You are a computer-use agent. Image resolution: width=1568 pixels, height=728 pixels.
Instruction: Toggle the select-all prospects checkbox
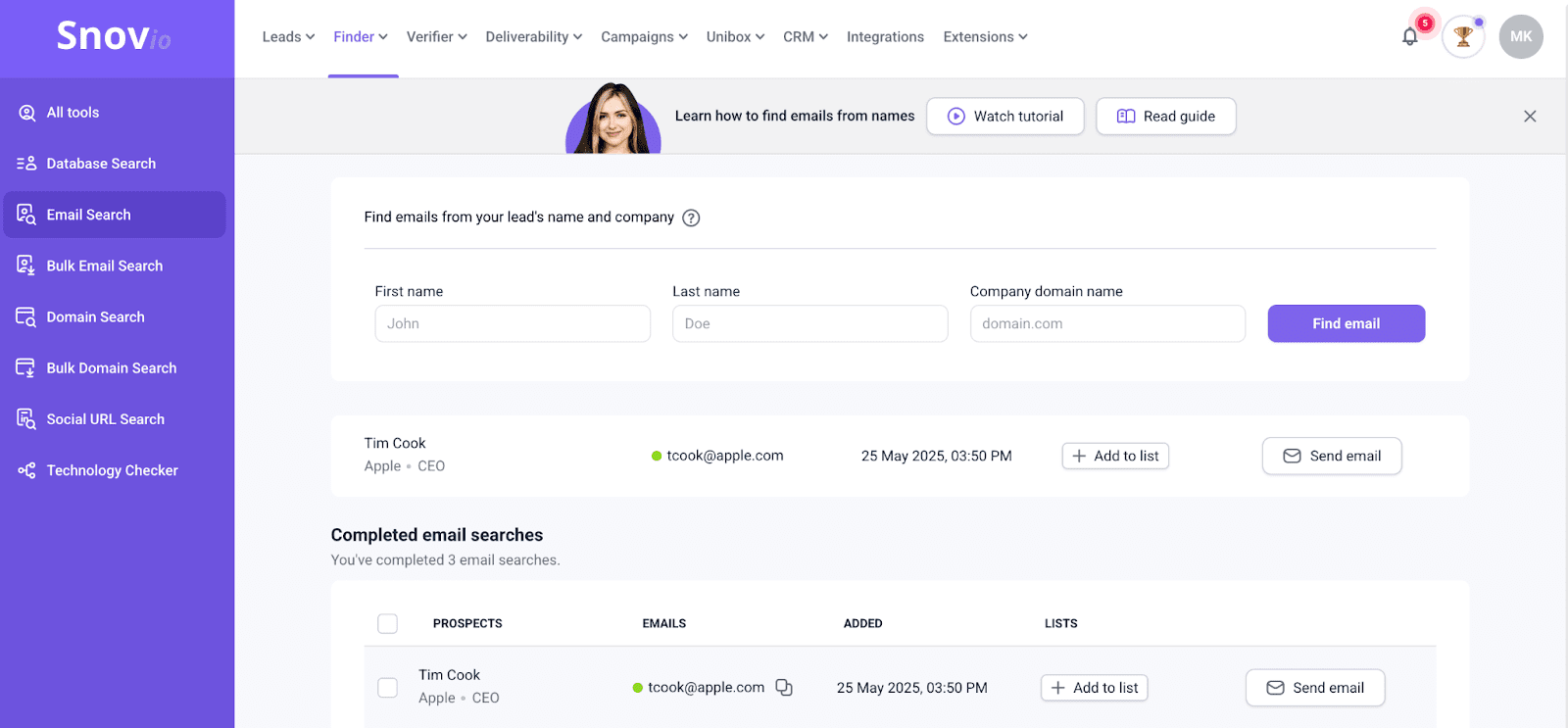(388, 624)
